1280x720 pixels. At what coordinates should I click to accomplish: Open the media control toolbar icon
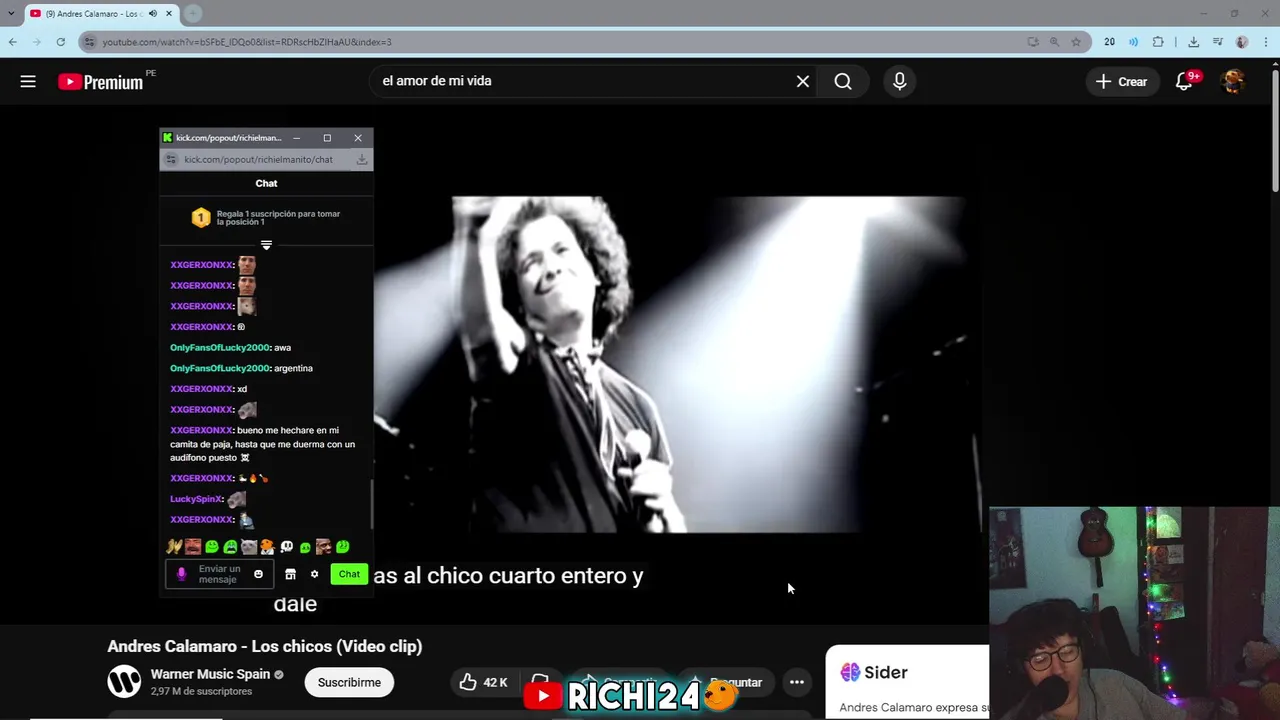(x=1218, y=42)
